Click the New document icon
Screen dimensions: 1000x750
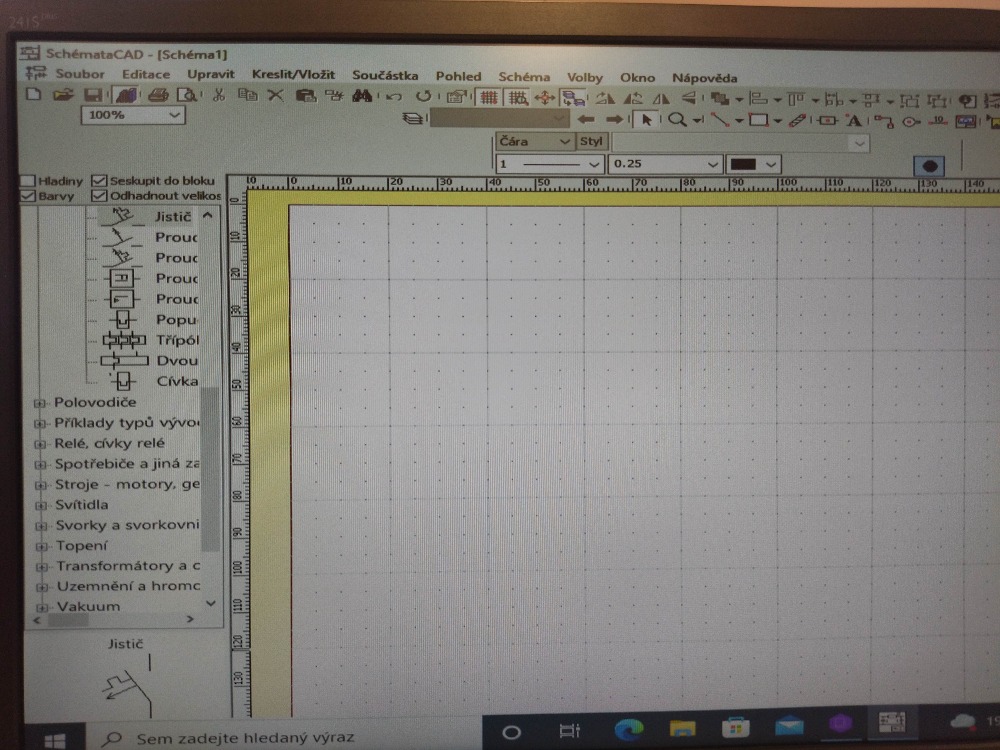pyautogui.click(x=34, y=94)
